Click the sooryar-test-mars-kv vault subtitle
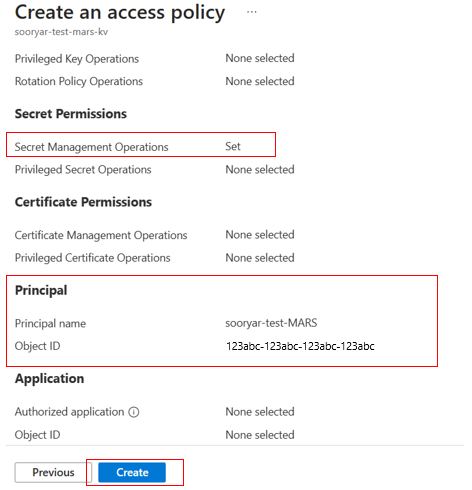 point(61,32)
